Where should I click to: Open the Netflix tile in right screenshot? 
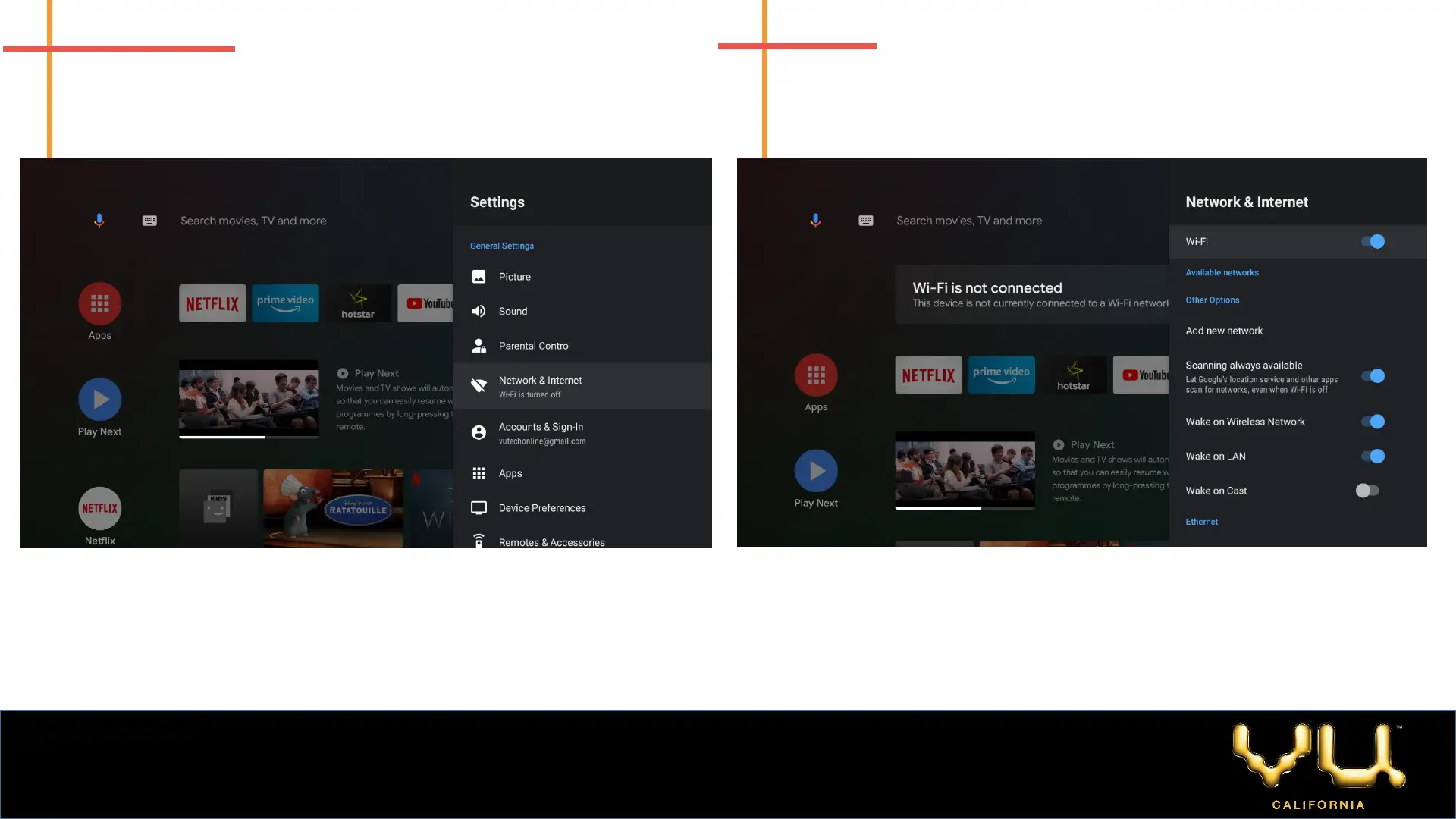tap(928, 375)
